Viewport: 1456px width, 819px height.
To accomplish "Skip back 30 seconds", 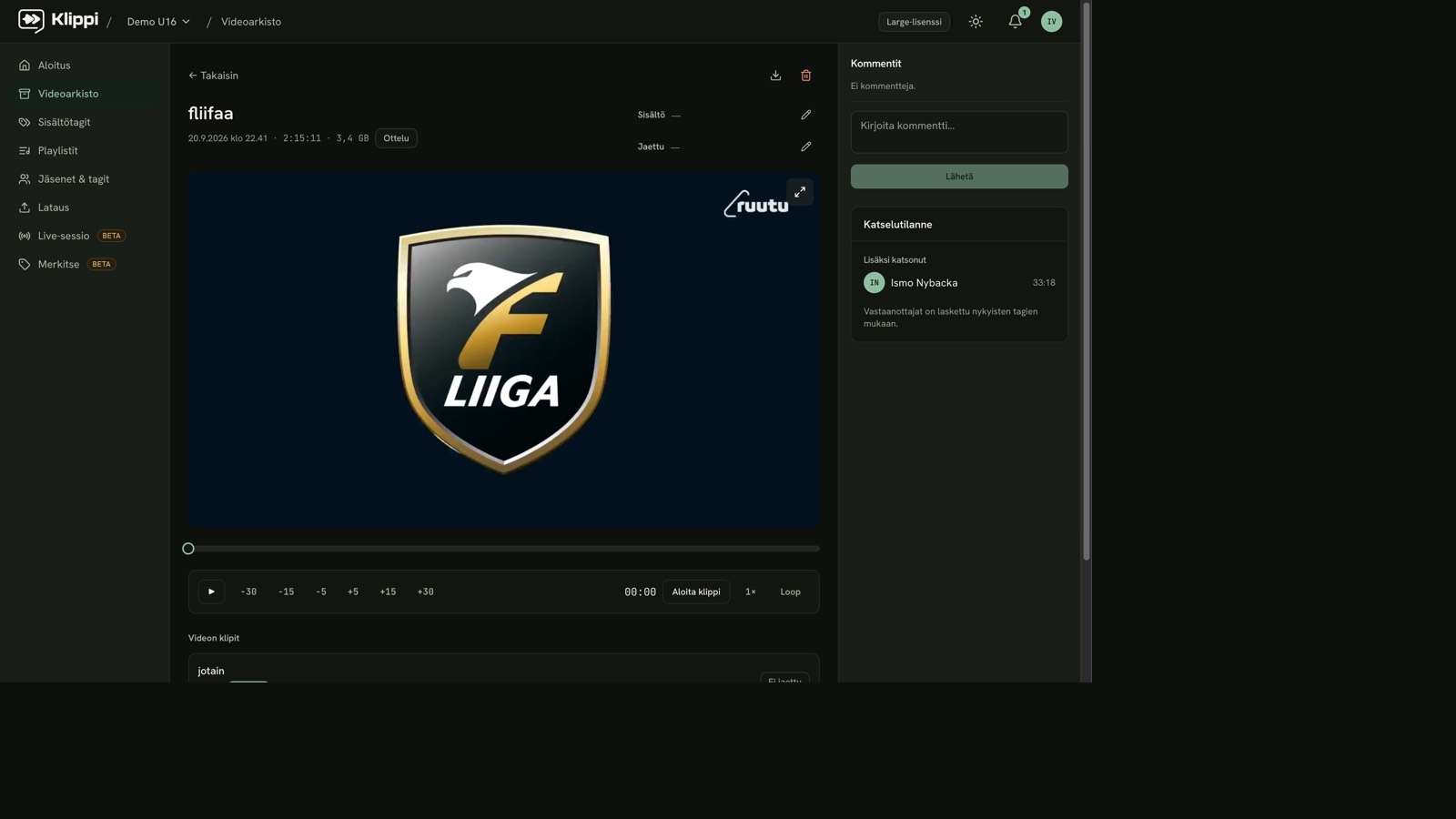I will point(248,591).
